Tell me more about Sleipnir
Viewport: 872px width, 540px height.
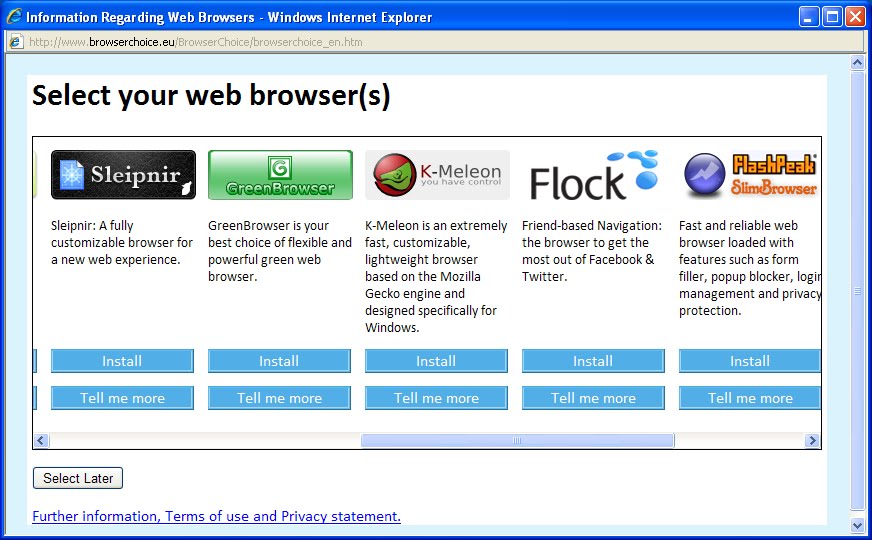pyautogui.click(x=122, y=398)
